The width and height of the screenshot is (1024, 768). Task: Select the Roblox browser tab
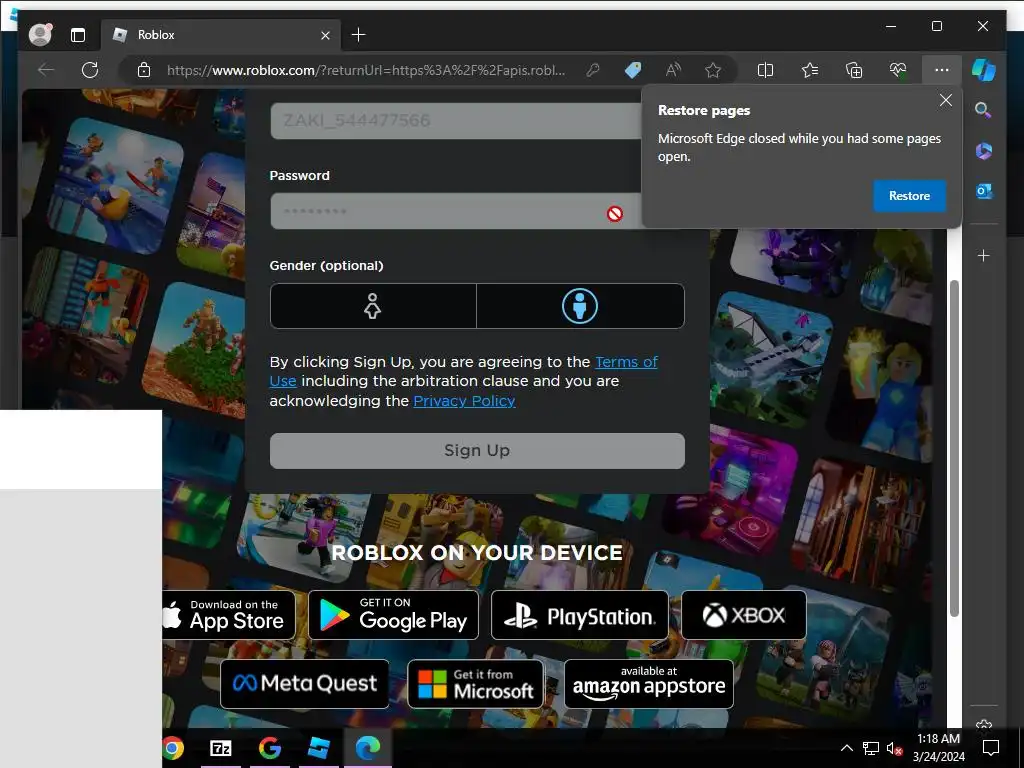coord(221,35)
